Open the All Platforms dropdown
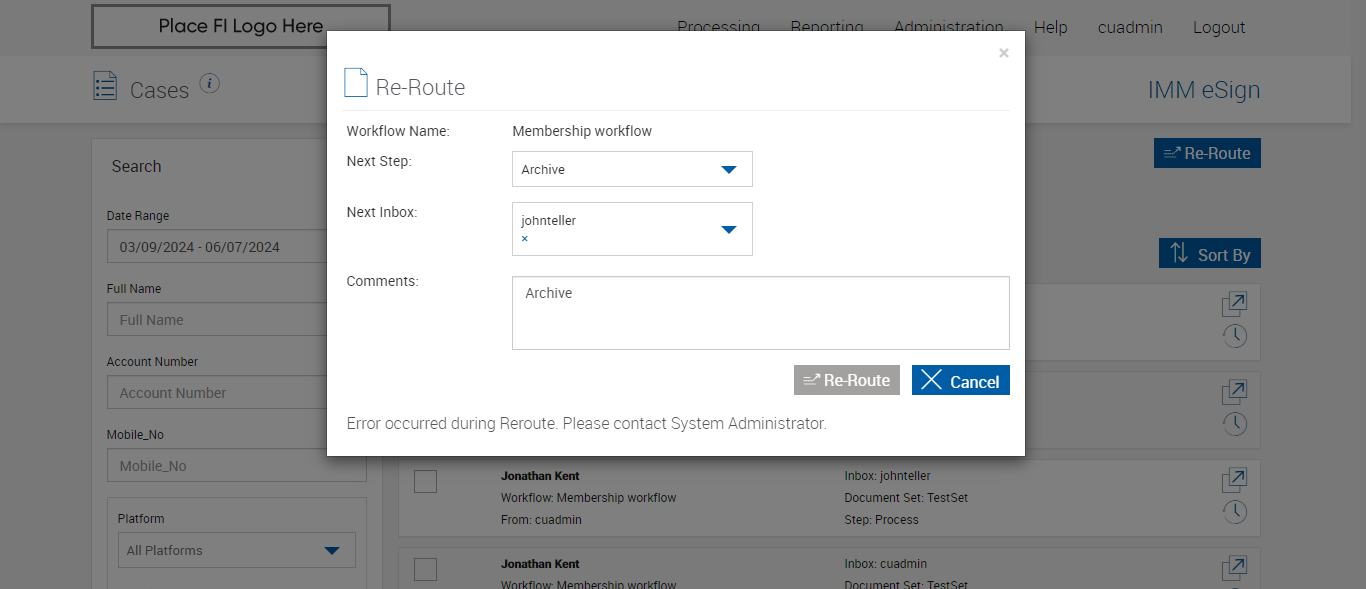Image resolution: width=1366 pixels, height=589 pixels. [x=236, y=550]
